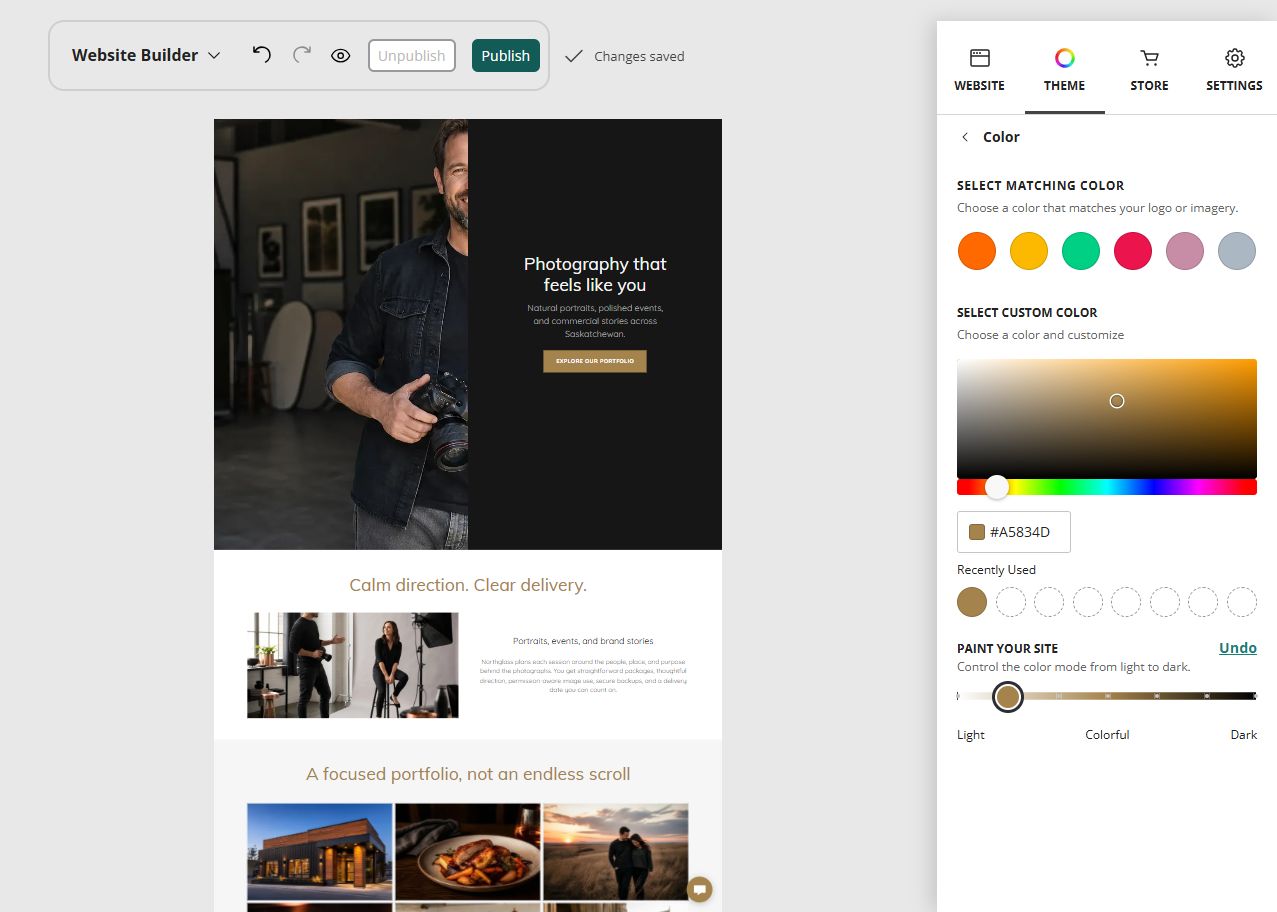
Task: Select the yellow matching color
Action: point(1029,250)
